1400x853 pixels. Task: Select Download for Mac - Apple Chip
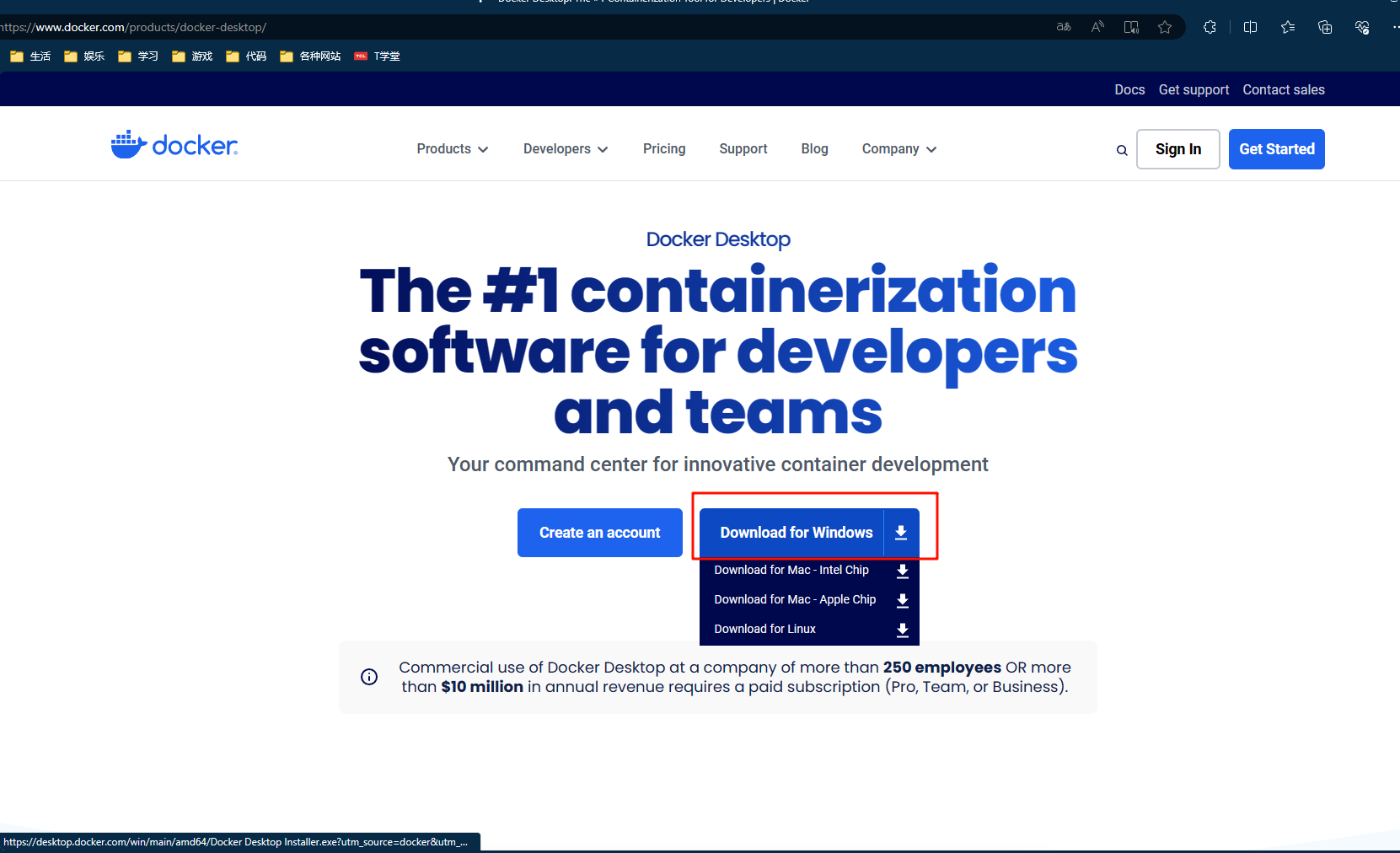(x=795, y=600)
